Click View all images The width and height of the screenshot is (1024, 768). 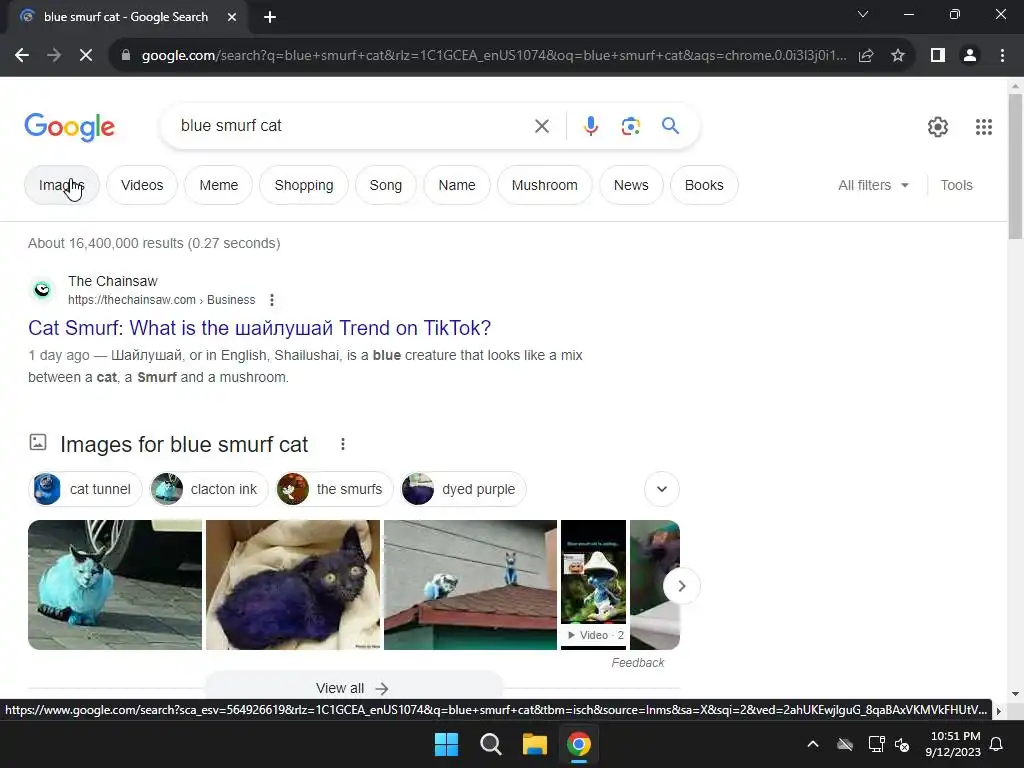353,688
